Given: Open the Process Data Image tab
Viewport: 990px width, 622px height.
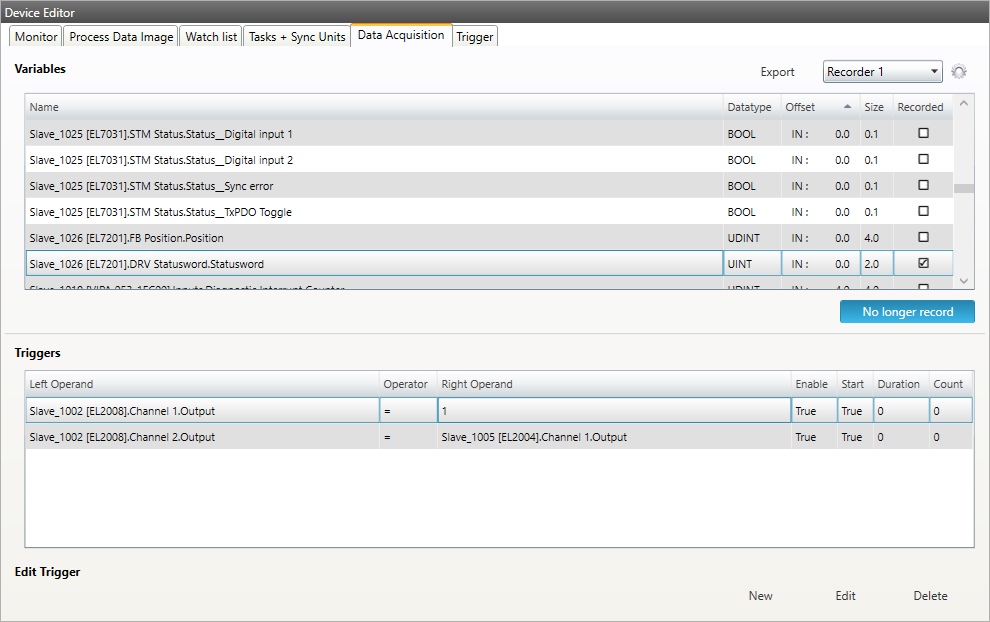Looking at the screenshot, I should click(121, 37).
